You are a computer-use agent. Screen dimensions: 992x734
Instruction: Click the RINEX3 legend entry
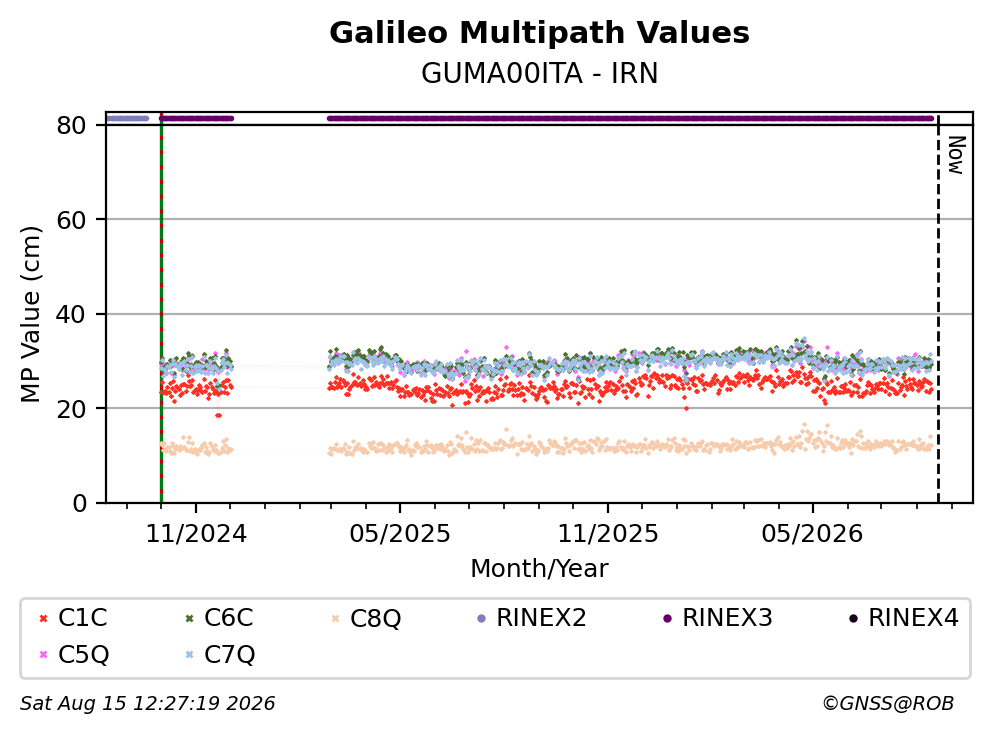point(717,618)
